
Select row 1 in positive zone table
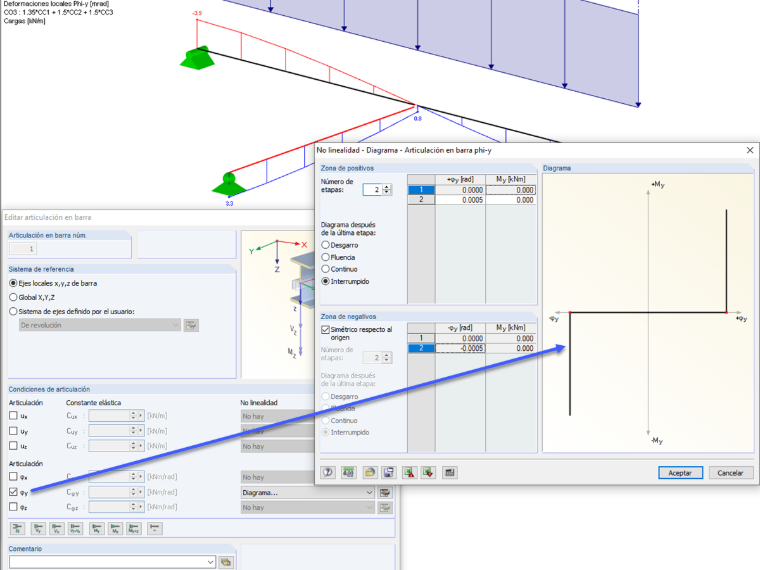[x=421, y=190]
